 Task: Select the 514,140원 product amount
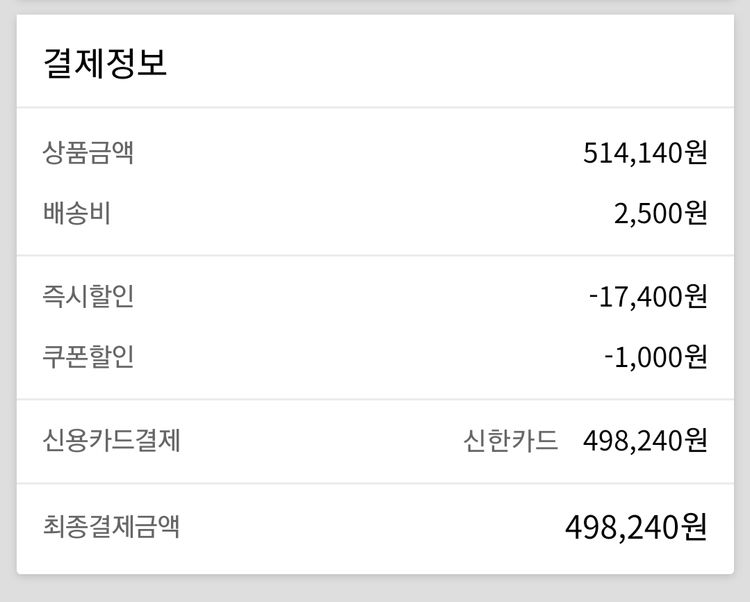point(645,153)
